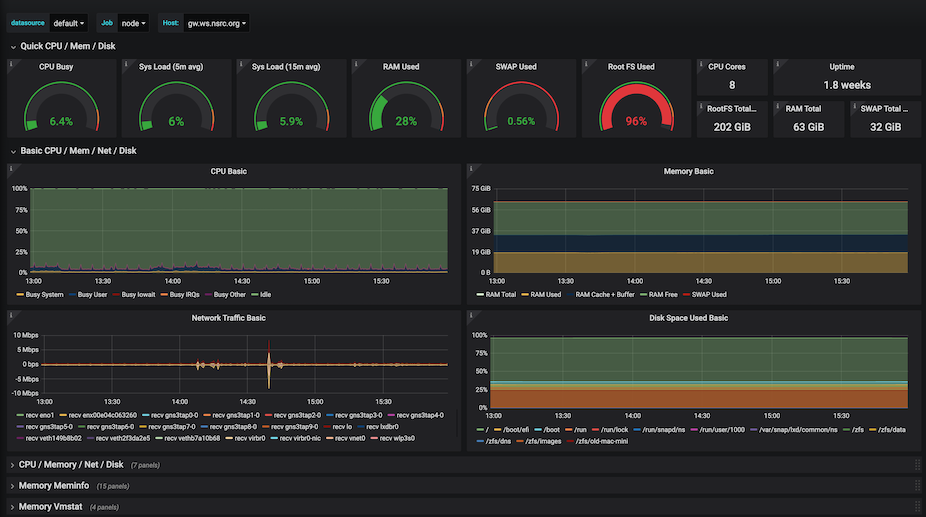This screenshot has height=517, width=926.
Task: Open the Host dropdown gw.ws.nsrc.org
Action: 217,23
